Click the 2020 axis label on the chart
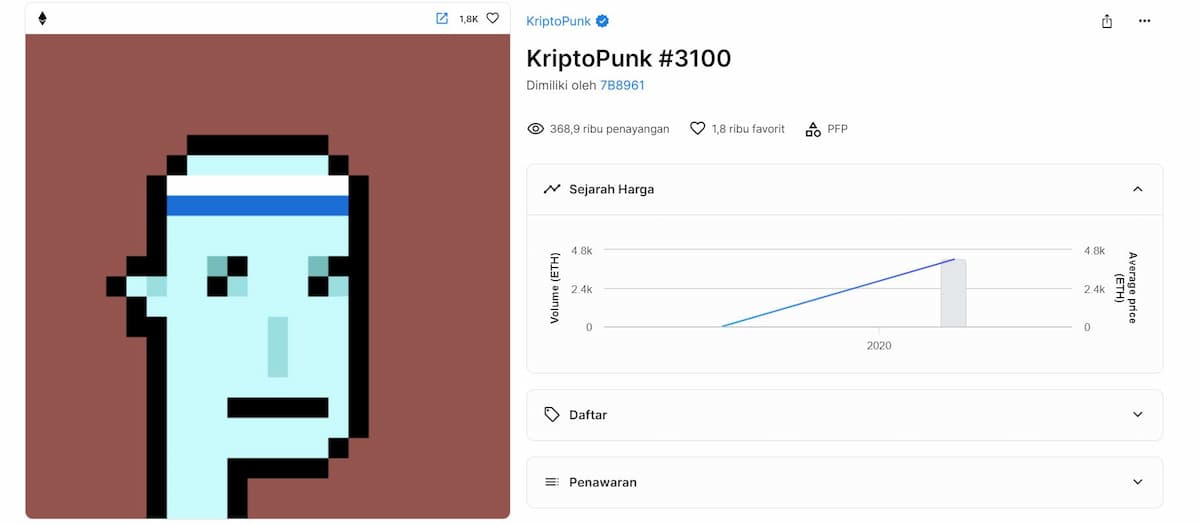Image resolution: width=1200 pixels, height=524 pixels. coord(879,346)
